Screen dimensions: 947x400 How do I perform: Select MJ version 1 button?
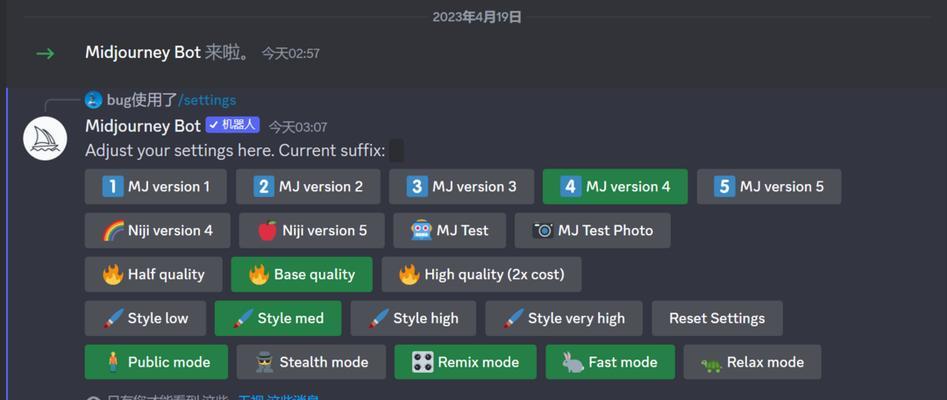pos(156,187)
